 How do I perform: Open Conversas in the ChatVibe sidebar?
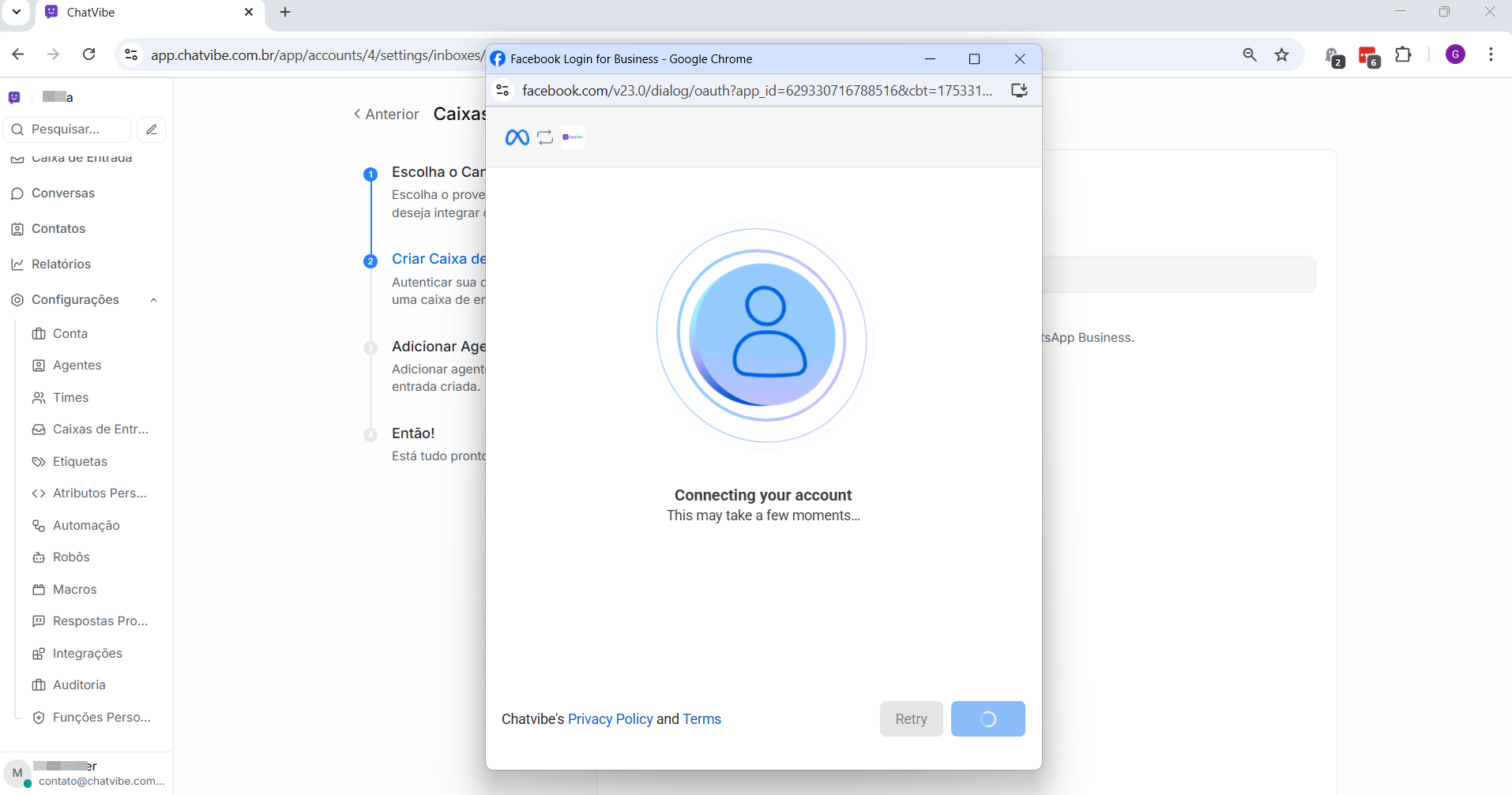63,193
